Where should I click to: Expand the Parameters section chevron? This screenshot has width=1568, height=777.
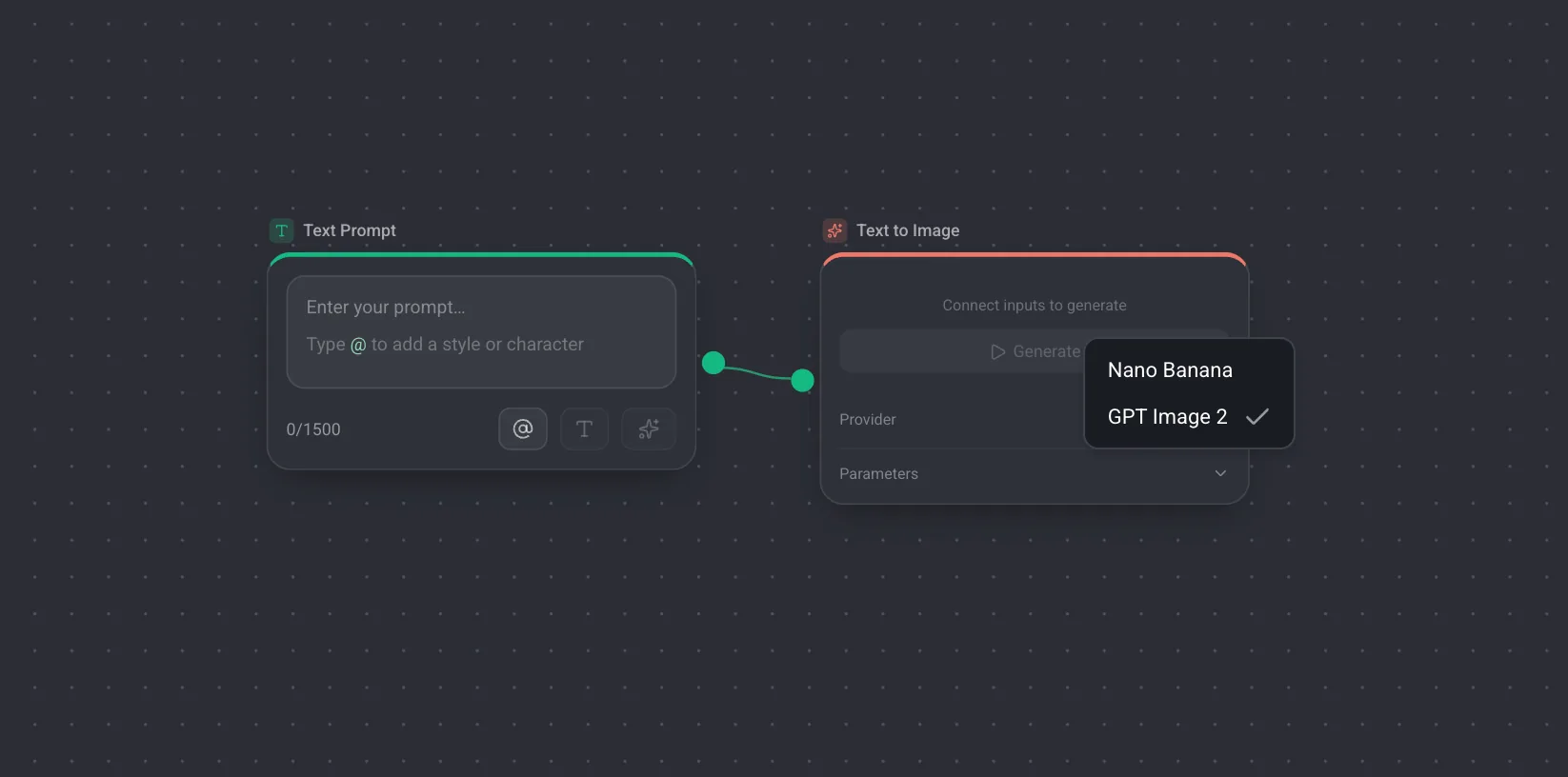coord(1220,473)
